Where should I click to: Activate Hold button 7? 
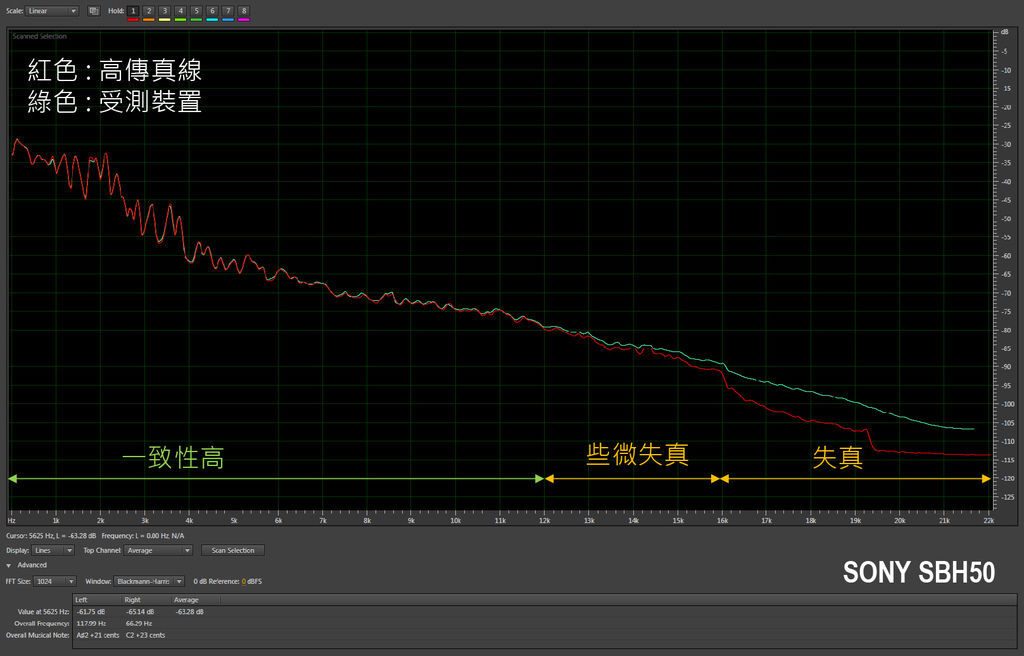pos(228,11)
